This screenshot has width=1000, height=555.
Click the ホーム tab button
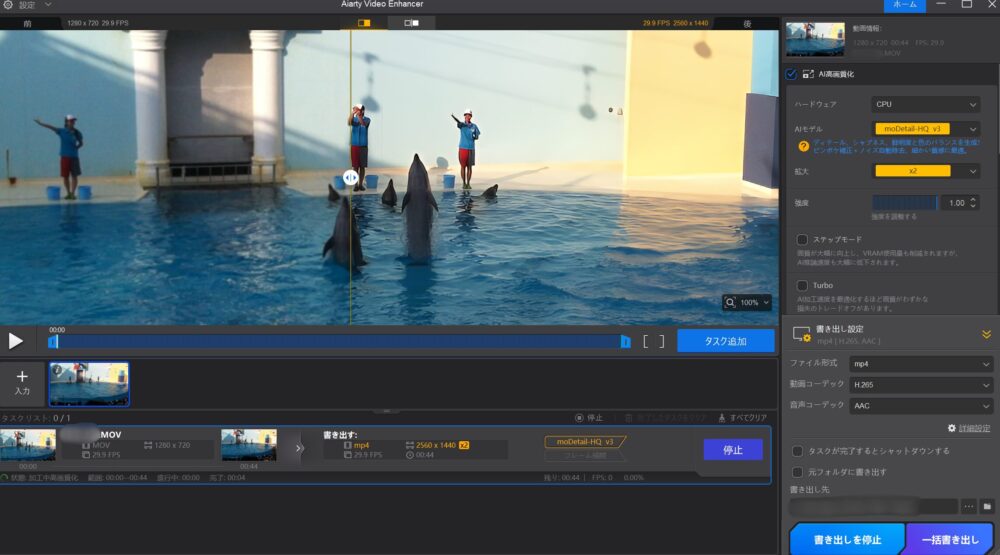click(904, 5)
